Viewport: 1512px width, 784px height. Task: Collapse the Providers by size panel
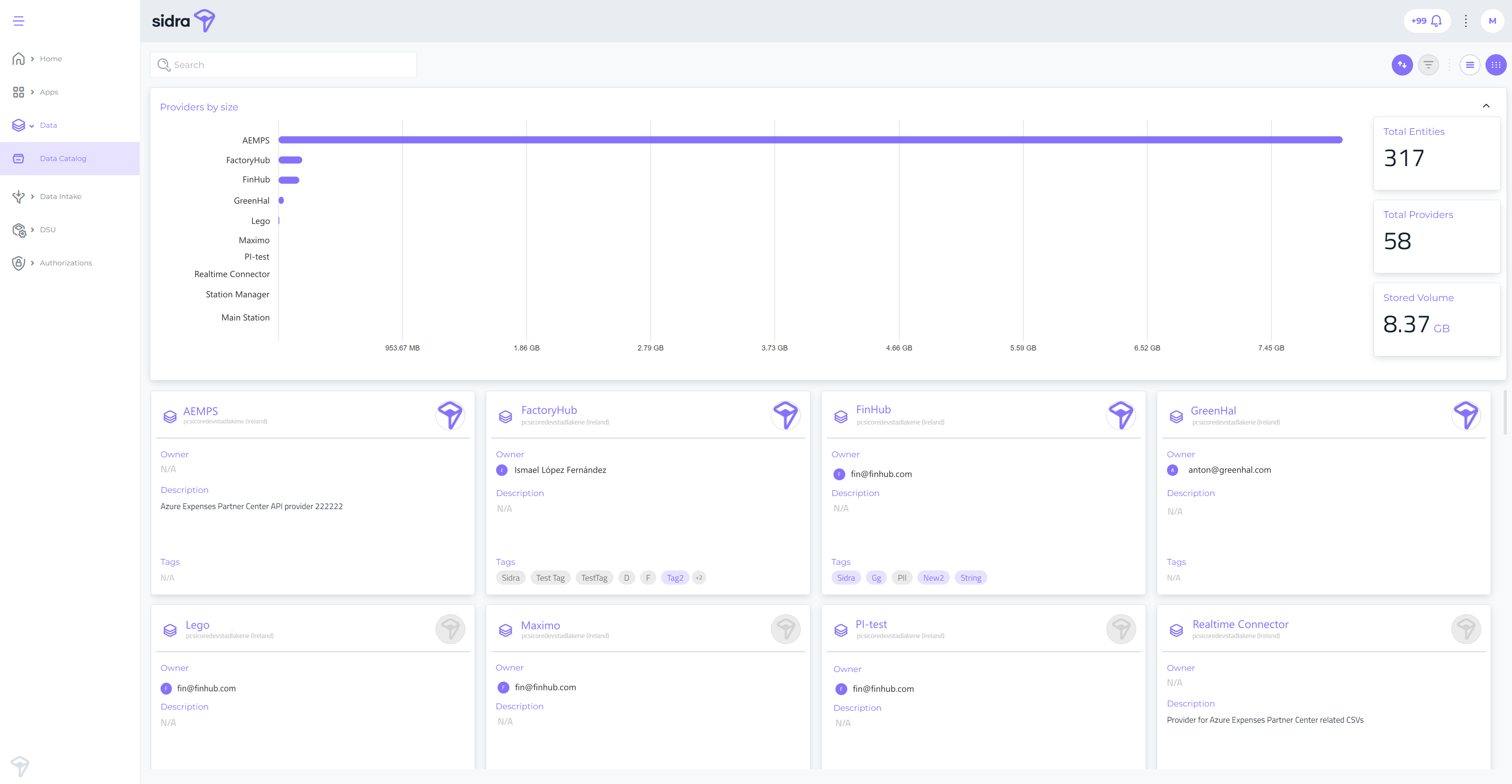(x=1486, y=106)
